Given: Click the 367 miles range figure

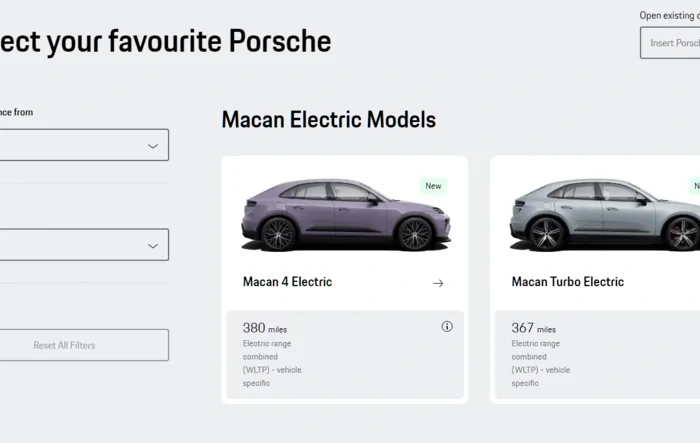Looking at the screenshot, I should (x=533, y=328).
